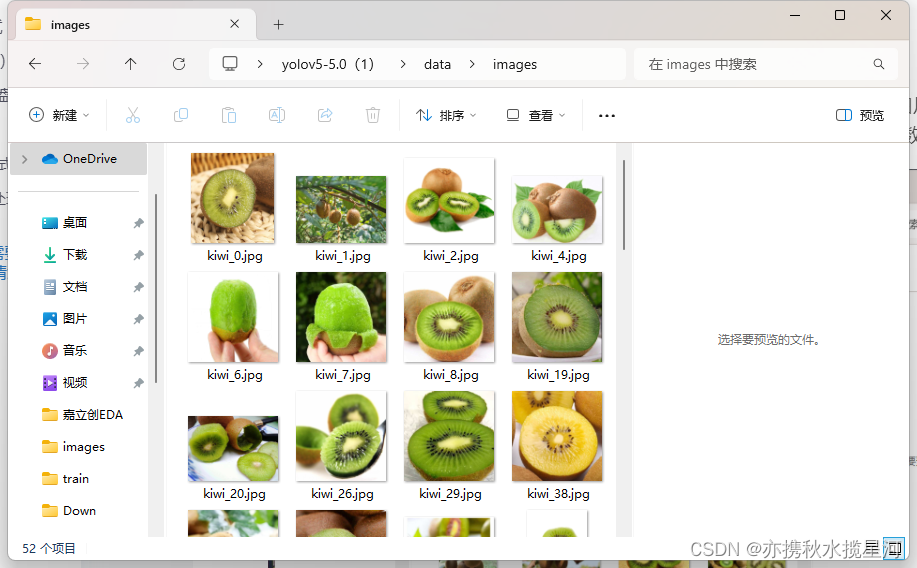The height and width of the screenshot is (568, 917).
Task: Click the 在 images 中搜索 search field
Action: click(766, 64)
